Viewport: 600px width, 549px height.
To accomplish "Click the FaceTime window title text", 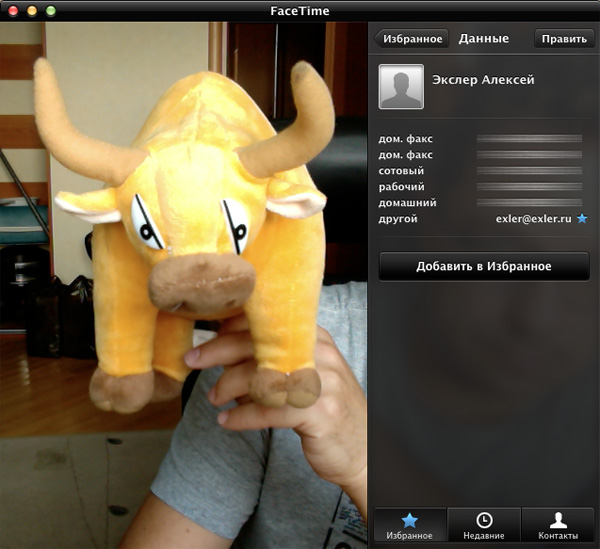I will click(300, 10).
